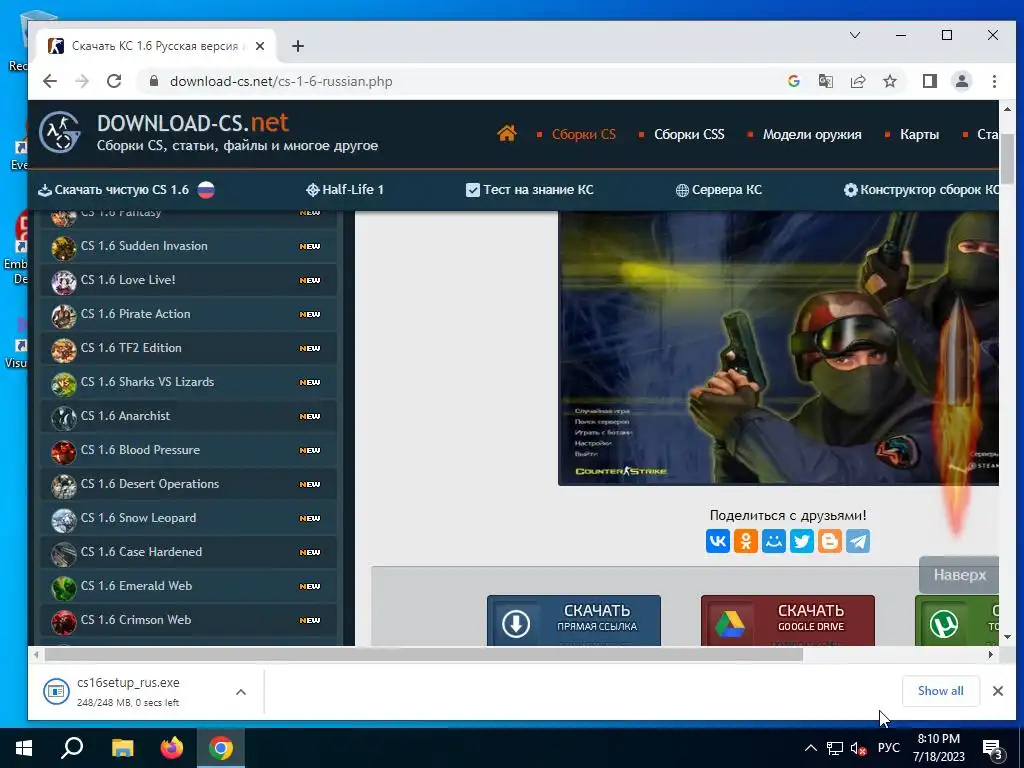This screenshot has width=1024, height=768.
Task: Open File Explorer from taskbar
Action: click(x=122, y=748)
